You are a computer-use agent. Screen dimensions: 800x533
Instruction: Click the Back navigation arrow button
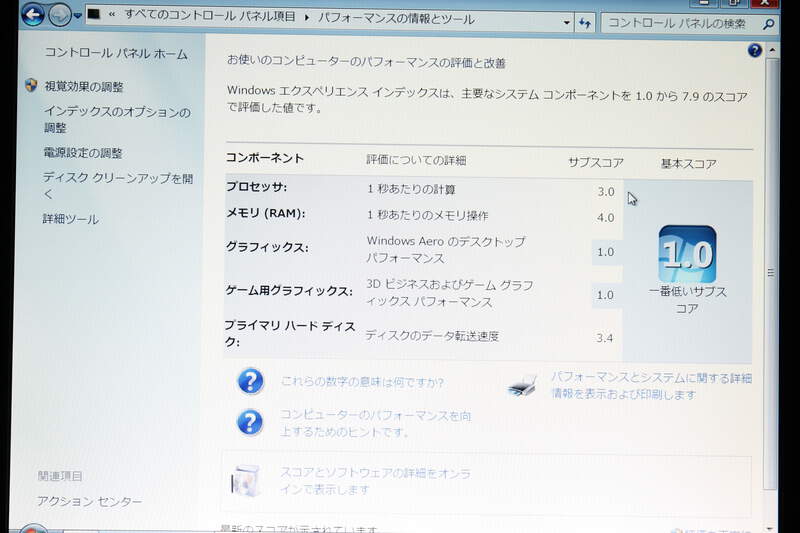32,14
